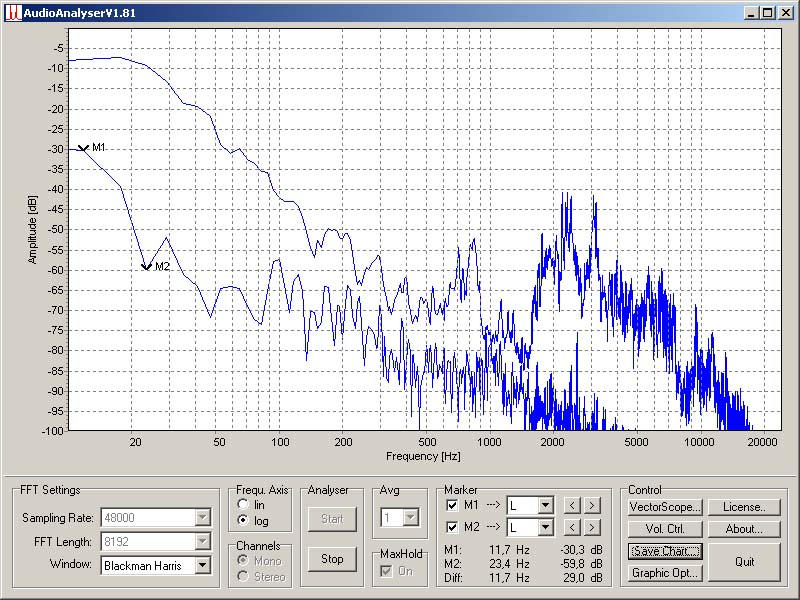The width and height of the screenshot is (800, 600).
Task: Click the -50 dB tick label
Action: (56, 230)
